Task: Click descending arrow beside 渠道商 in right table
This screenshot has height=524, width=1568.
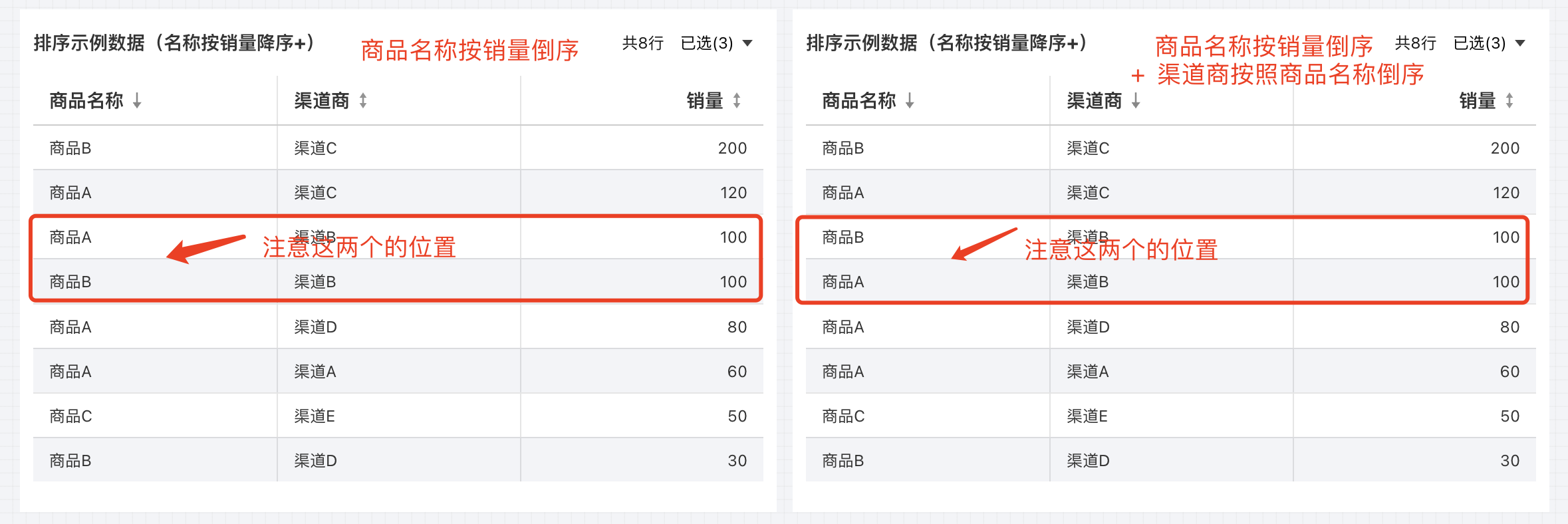Action: [x=1136, y=101]
